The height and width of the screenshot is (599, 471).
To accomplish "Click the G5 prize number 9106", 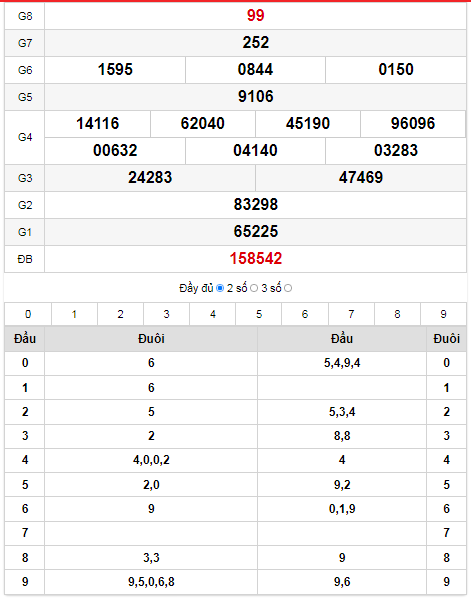I will 256,96.
